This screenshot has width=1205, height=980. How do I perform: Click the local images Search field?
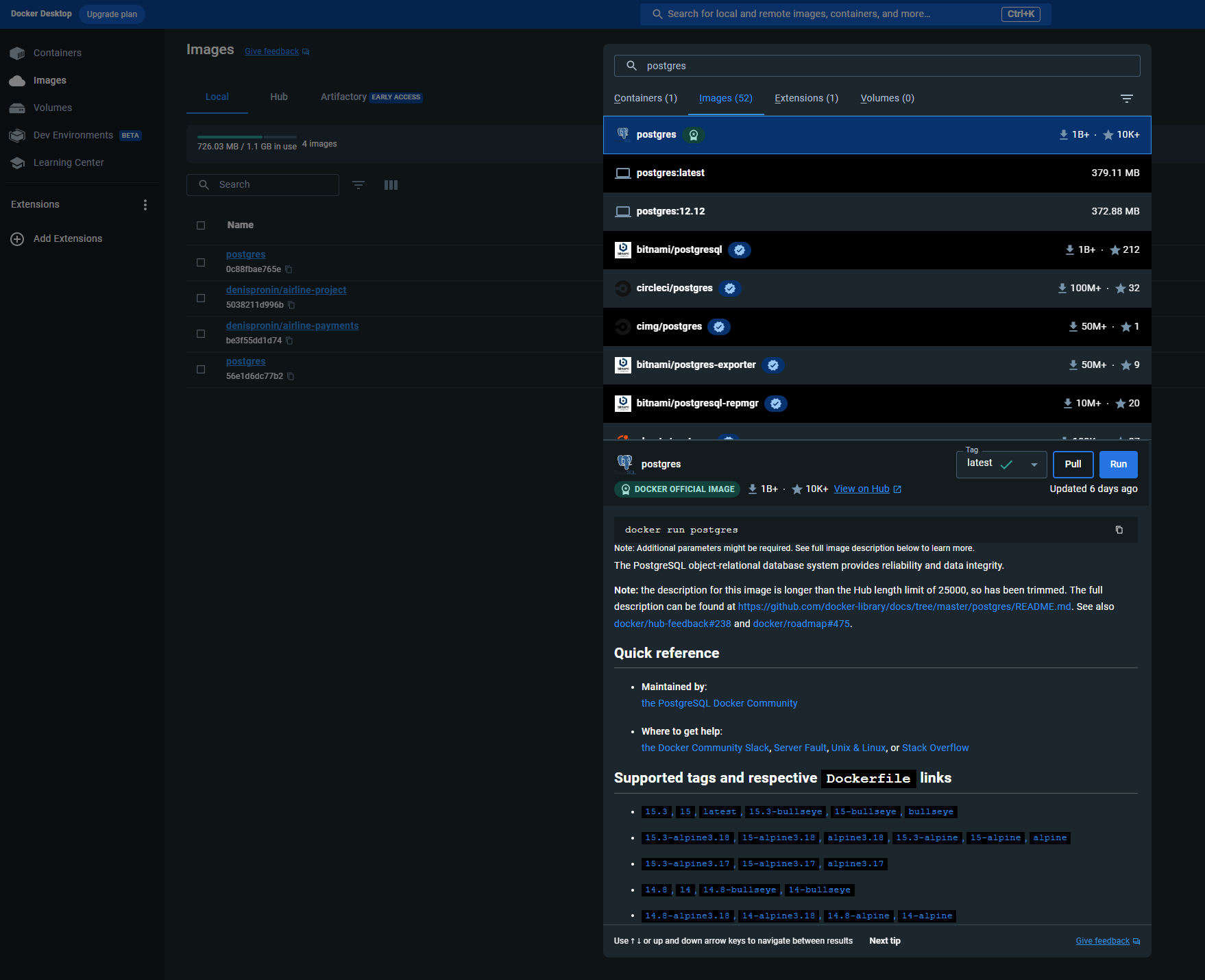[x=263, y=185]
